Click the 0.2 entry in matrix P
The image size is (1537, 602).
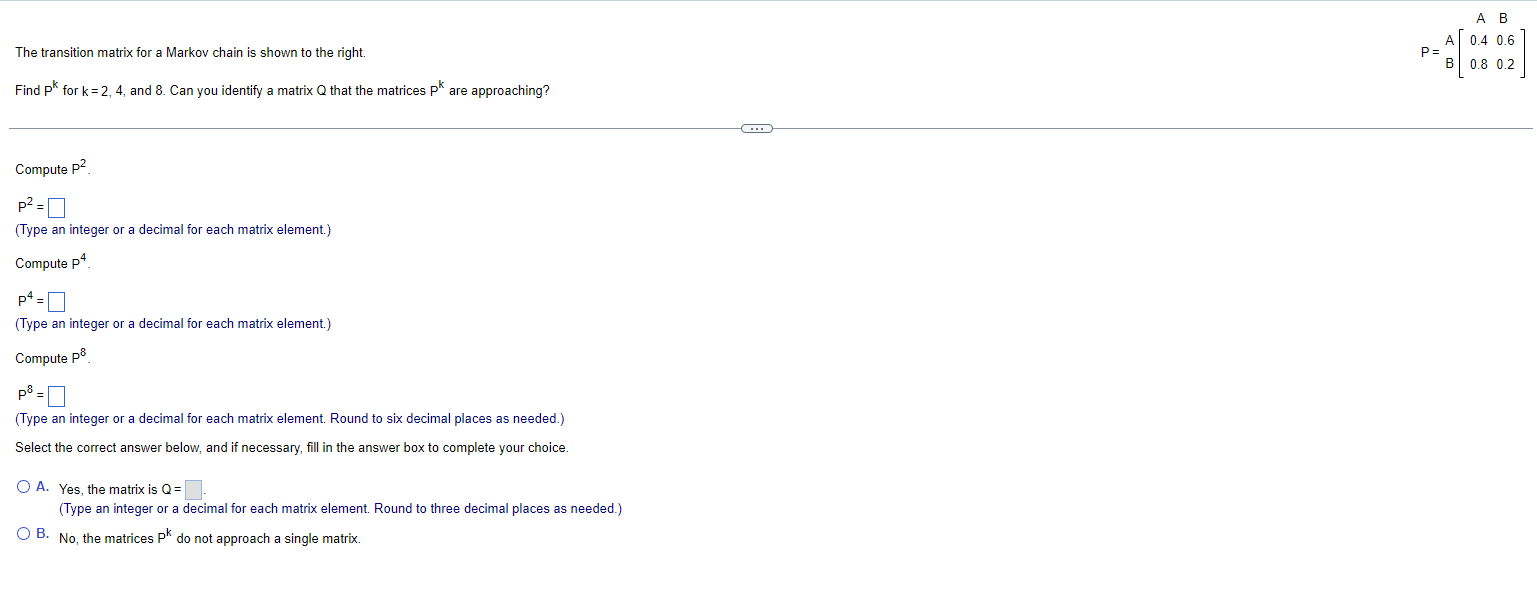click(1506, 64)
